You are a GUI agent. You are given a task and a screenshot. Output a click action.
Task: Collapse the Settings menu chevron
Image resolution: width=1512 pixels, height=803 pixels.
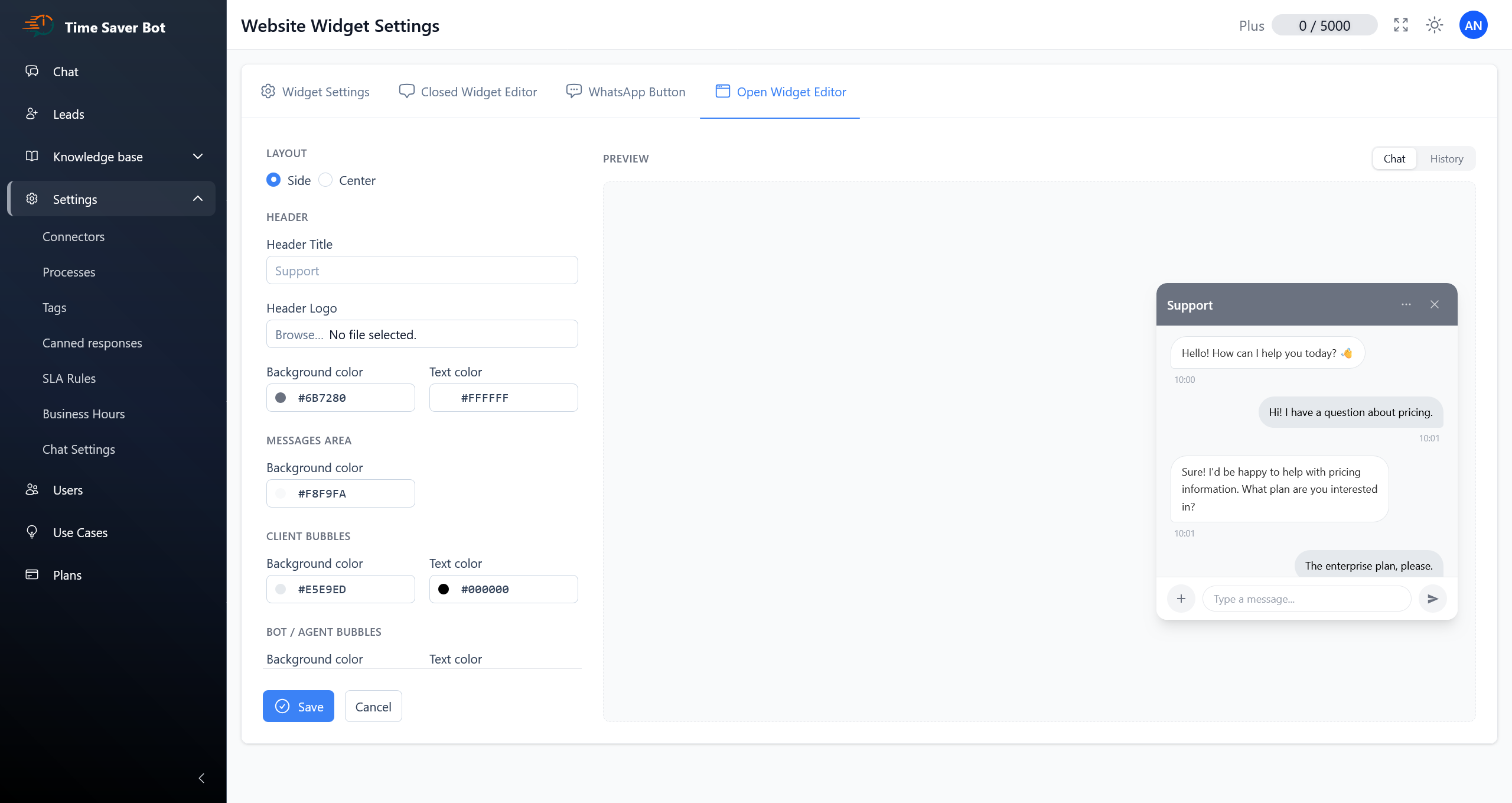tap(198, 199)
